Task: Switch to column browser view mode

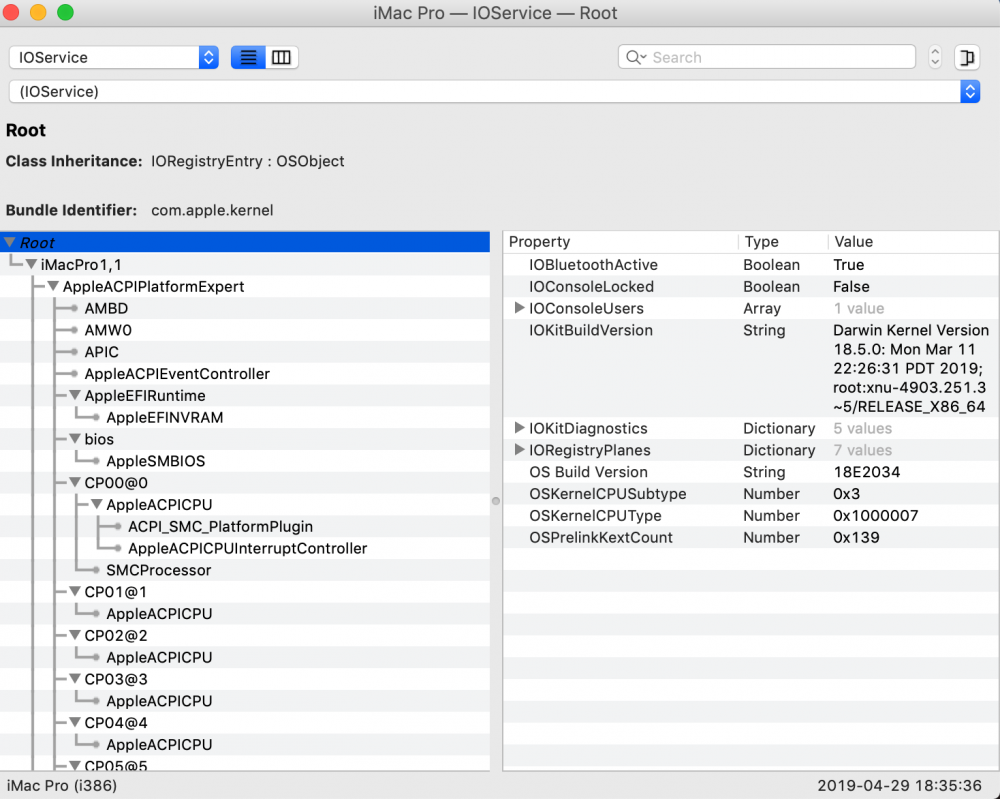Action: click(x=281, y=57)
